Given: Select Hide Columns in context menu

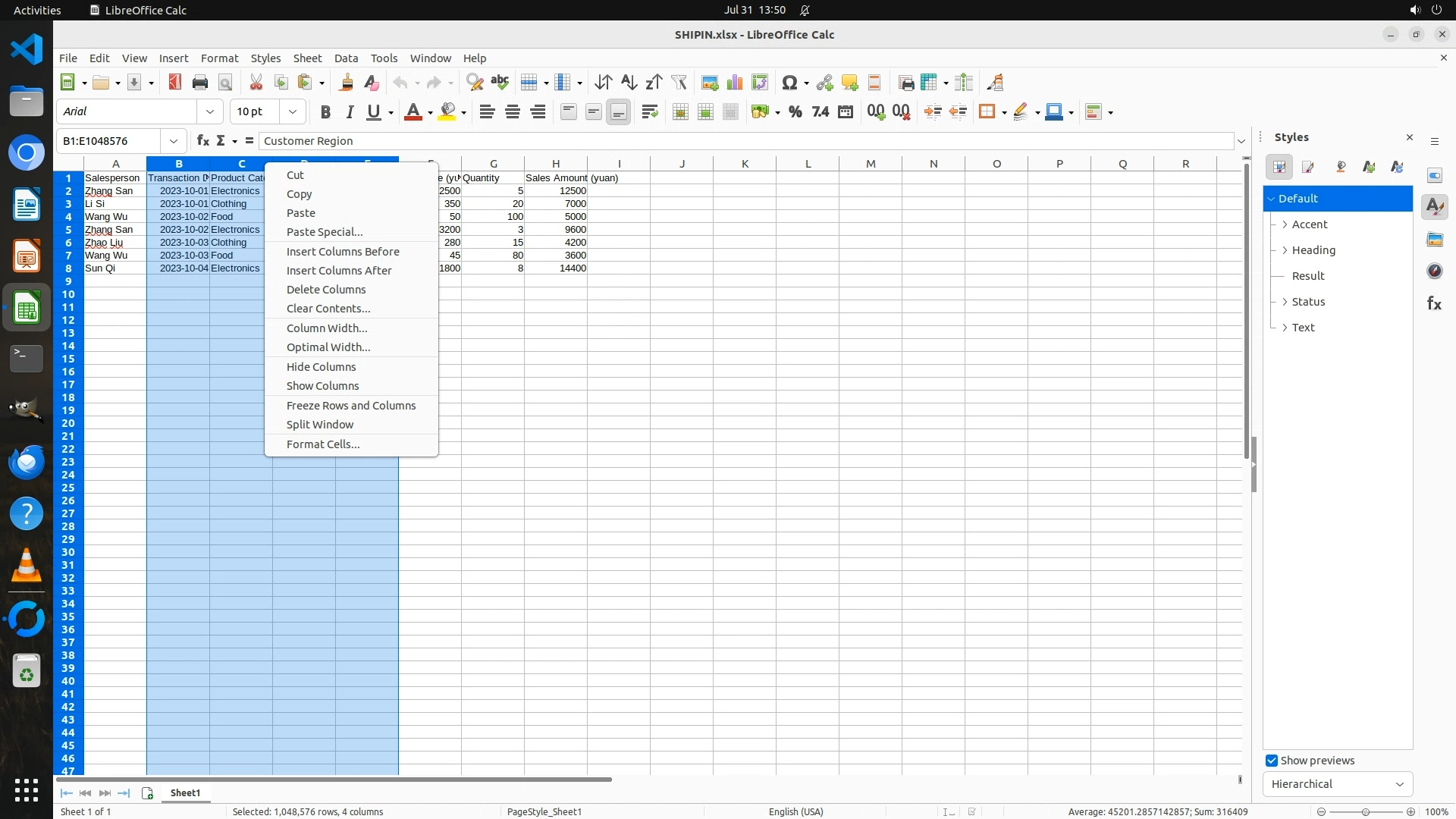Looking at the screenshot, I should (x=321, y=367).
